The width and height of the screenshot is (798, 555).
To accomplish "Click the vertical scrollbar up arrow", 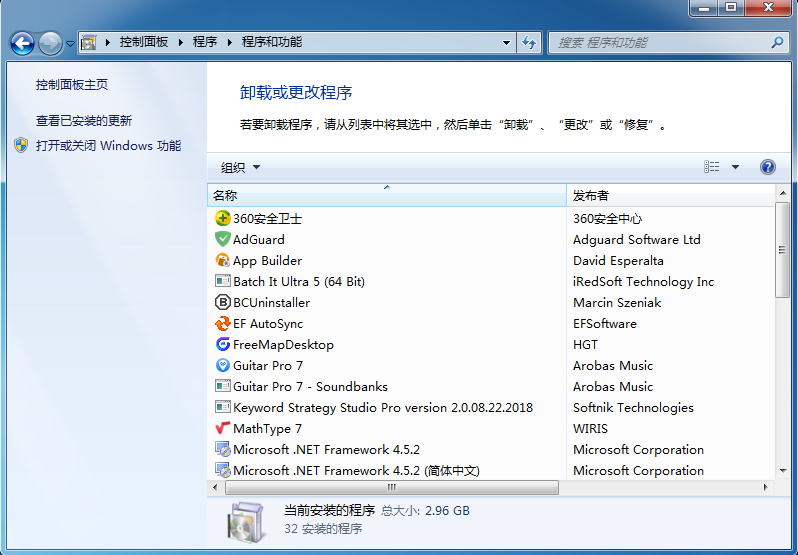I will coord(783,193).
